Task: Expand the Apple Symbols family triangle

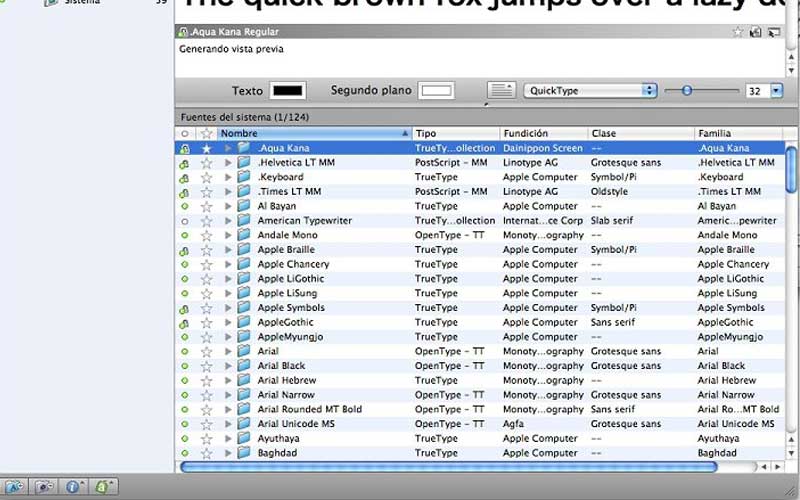Action: (x=228, y=308)
